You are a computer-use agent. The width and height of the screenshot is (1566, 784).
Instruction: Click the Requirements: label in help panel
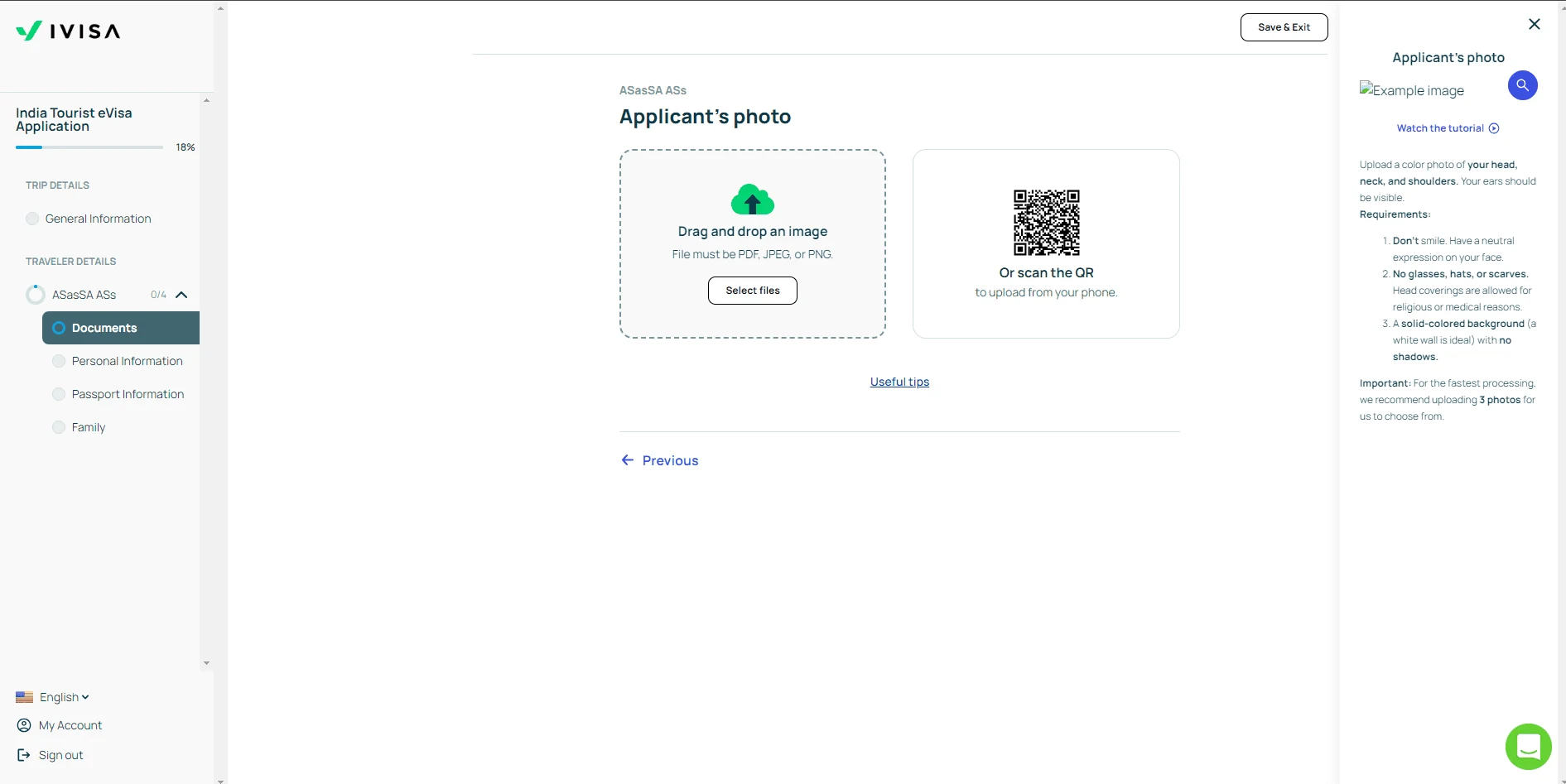tap(1395, 214)
